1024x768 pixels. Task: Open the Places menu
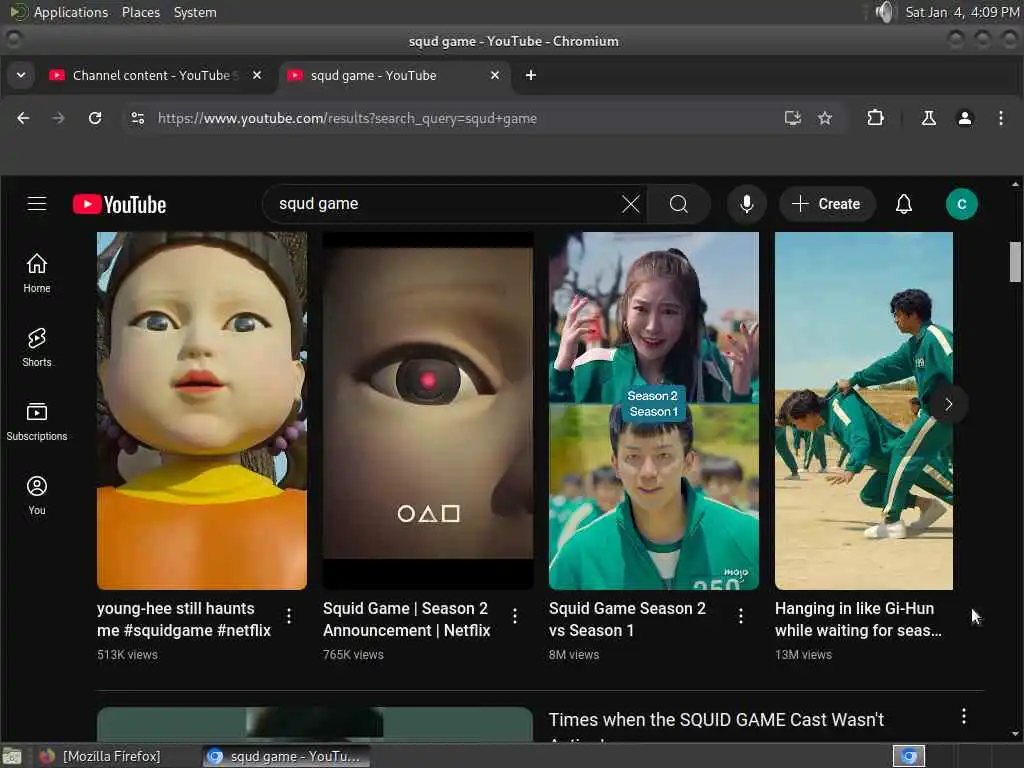[140, 12]
